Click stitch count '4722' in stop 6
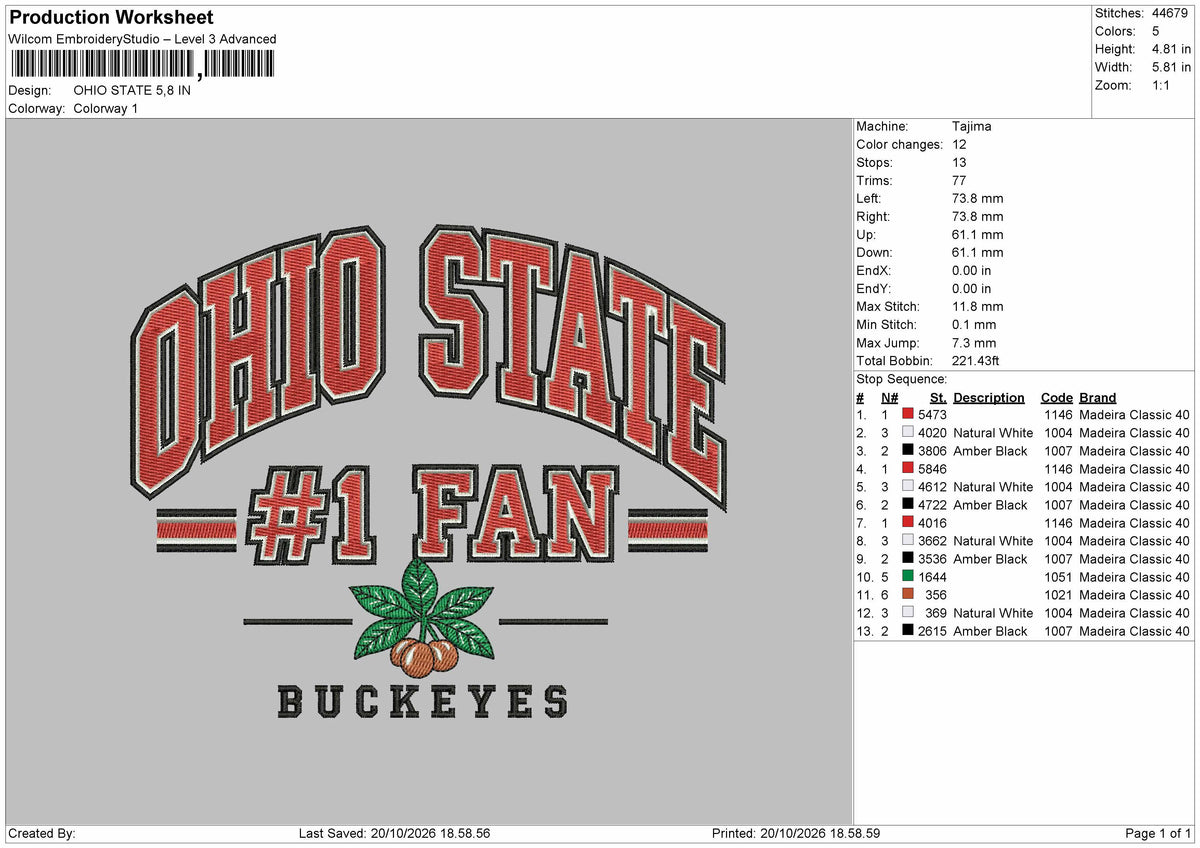This screenshot has width=1200, height=848. coord(932,505)
